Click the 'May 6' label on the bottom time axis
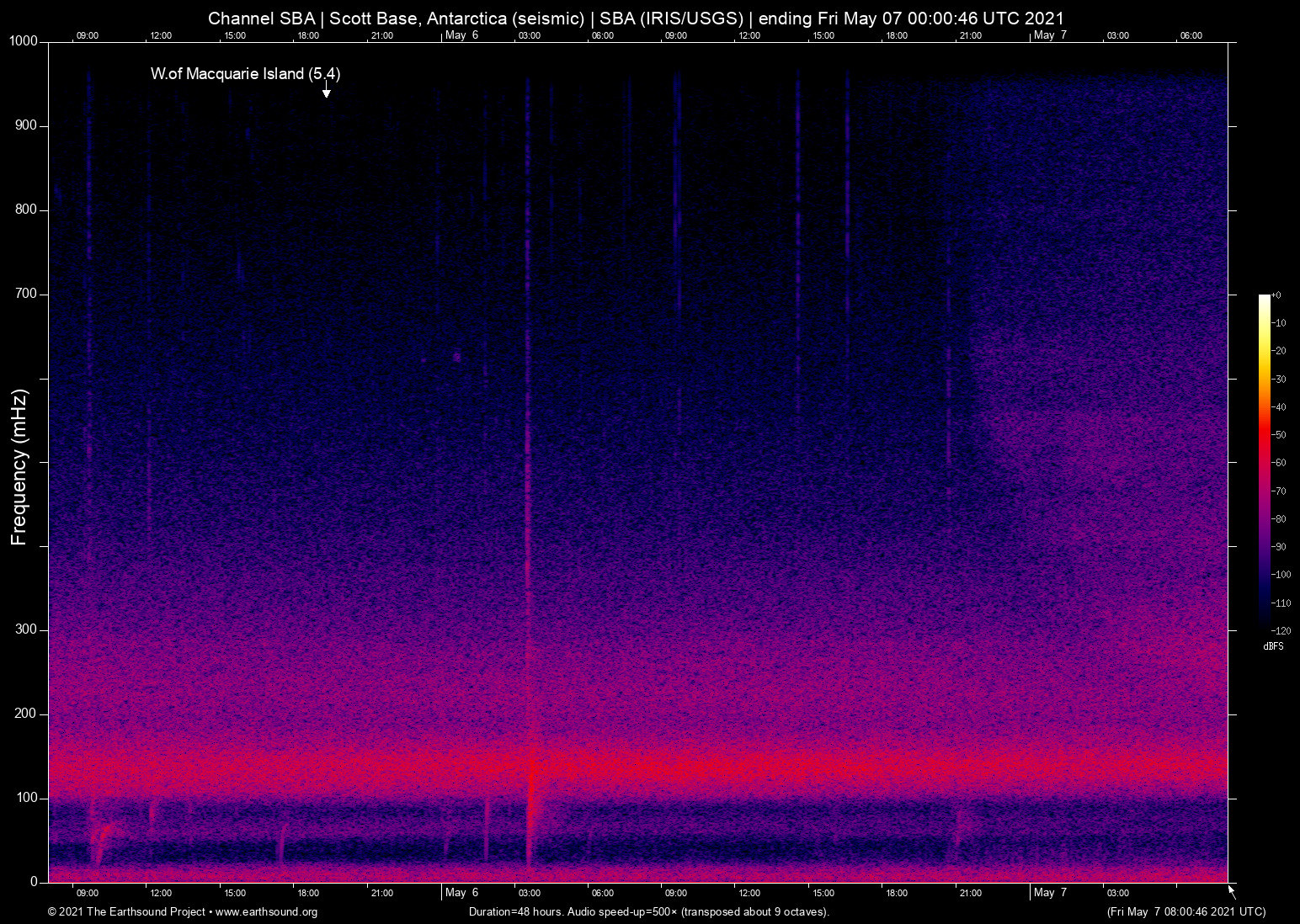Screen dimensions: 1300x924 click(x=461, y=893)
